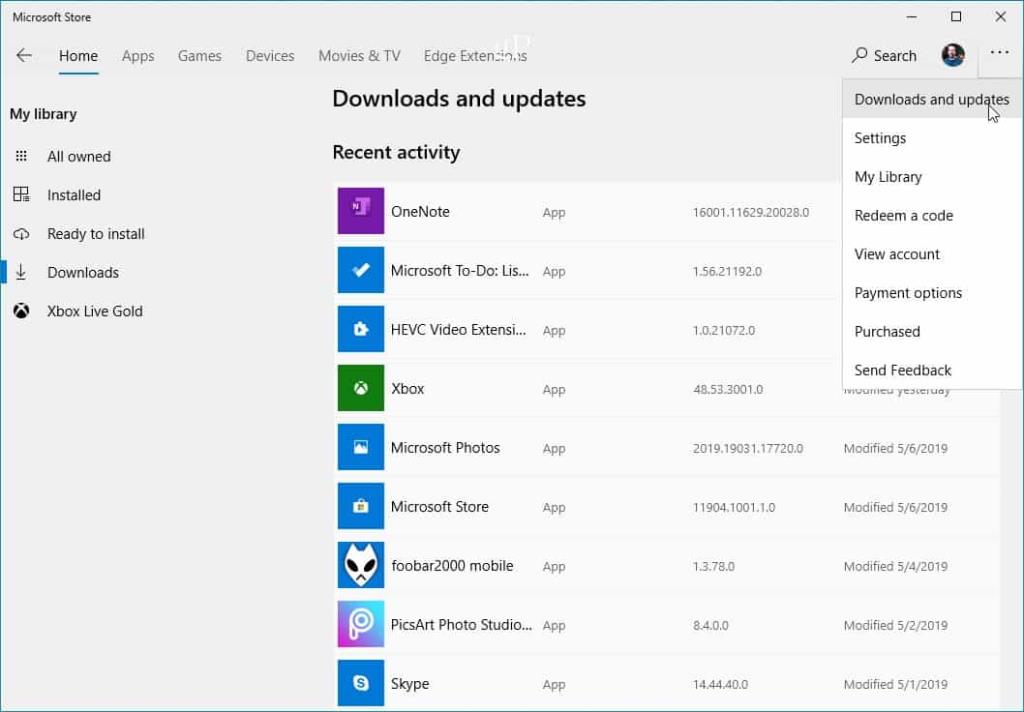Switch to the Edge Extensions tab
This screenshot has width=1024, height=712.
pyautogui.click(x=475, y=56)
